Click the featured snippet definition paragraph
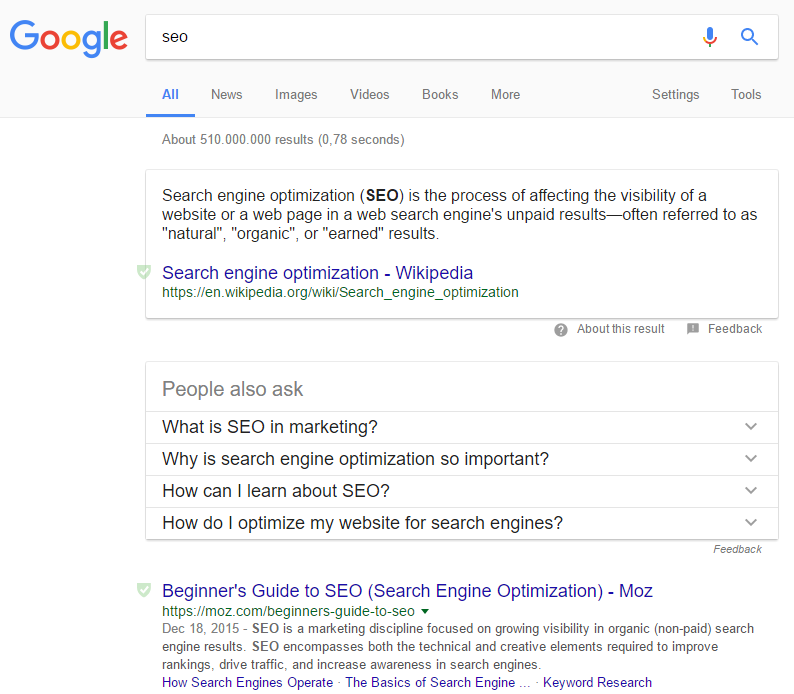Viewport: 794px width, 694px height. [459, 215]
